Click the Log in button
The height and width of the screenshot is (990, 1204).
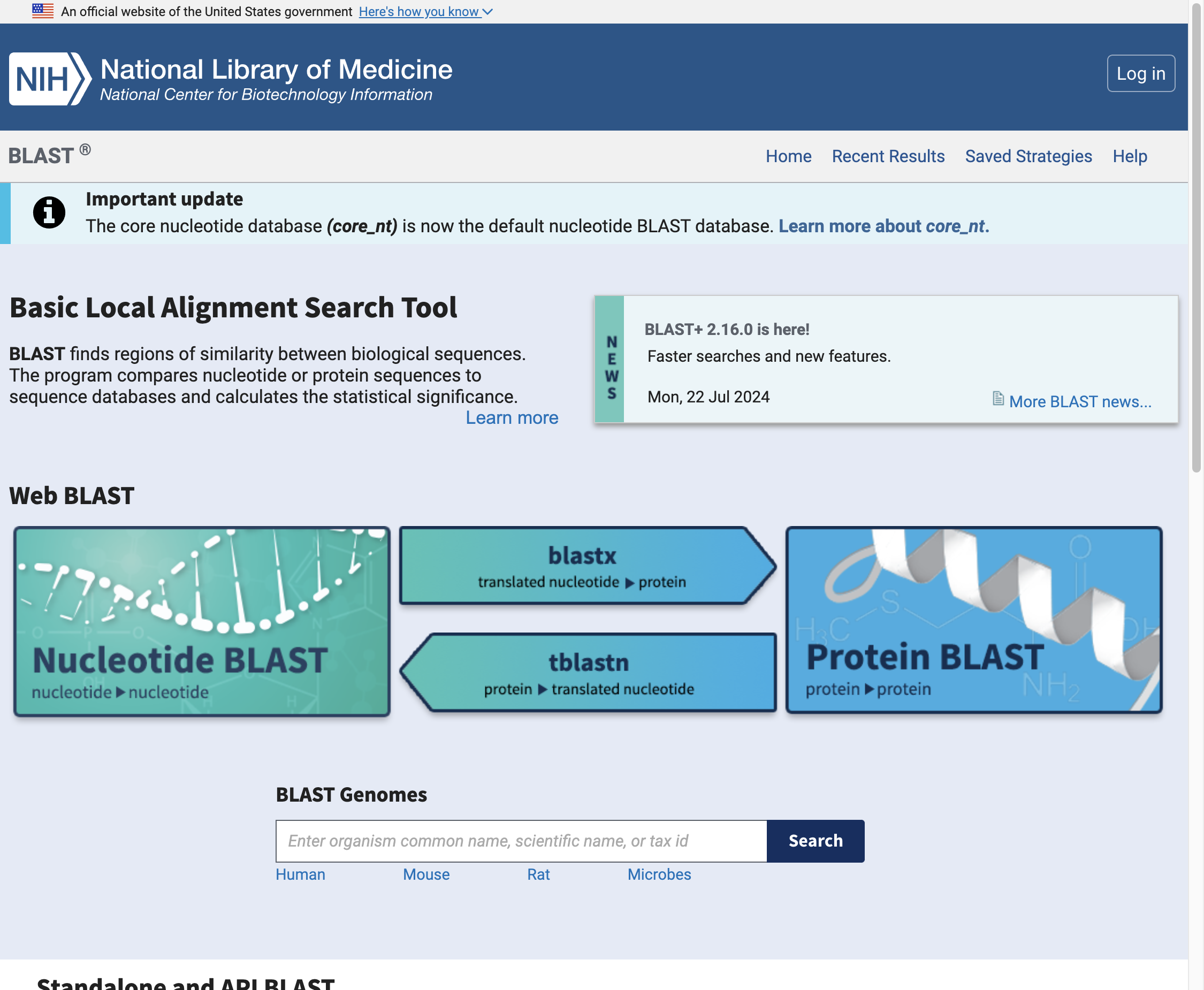(1141, 73)
